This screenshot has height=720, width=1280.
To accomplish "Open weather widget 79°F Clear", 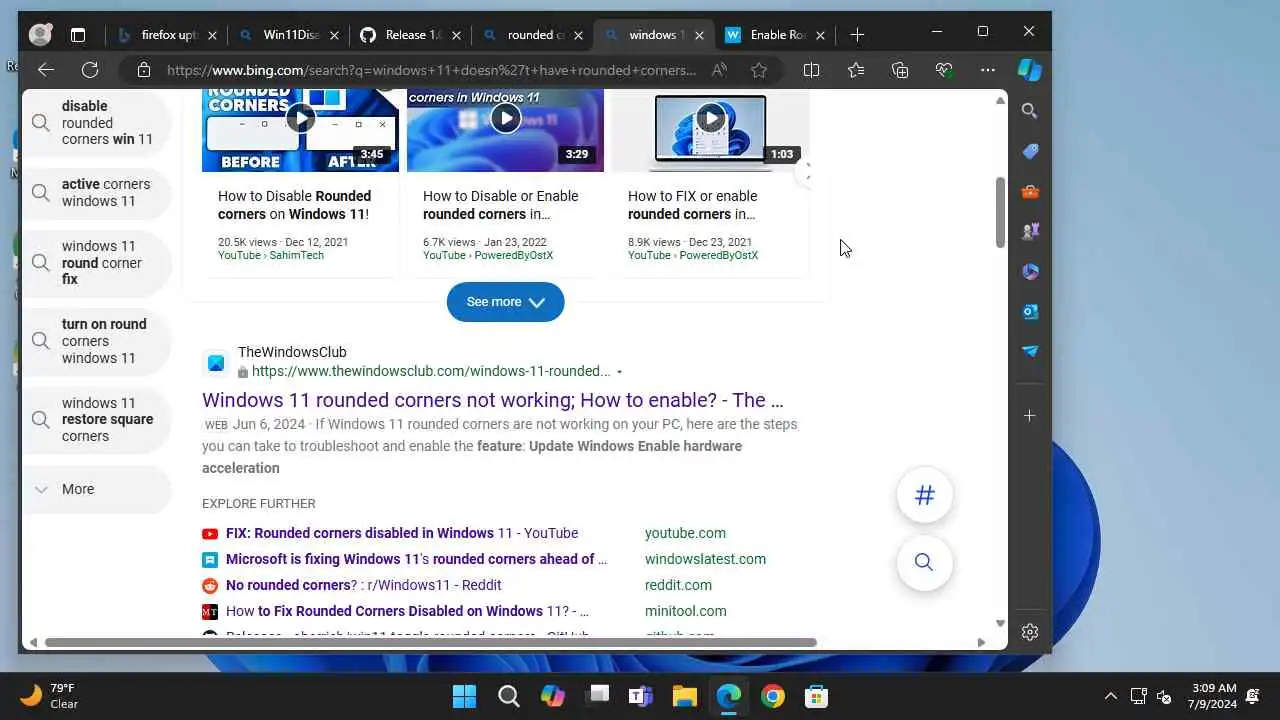I will point(50,696).
